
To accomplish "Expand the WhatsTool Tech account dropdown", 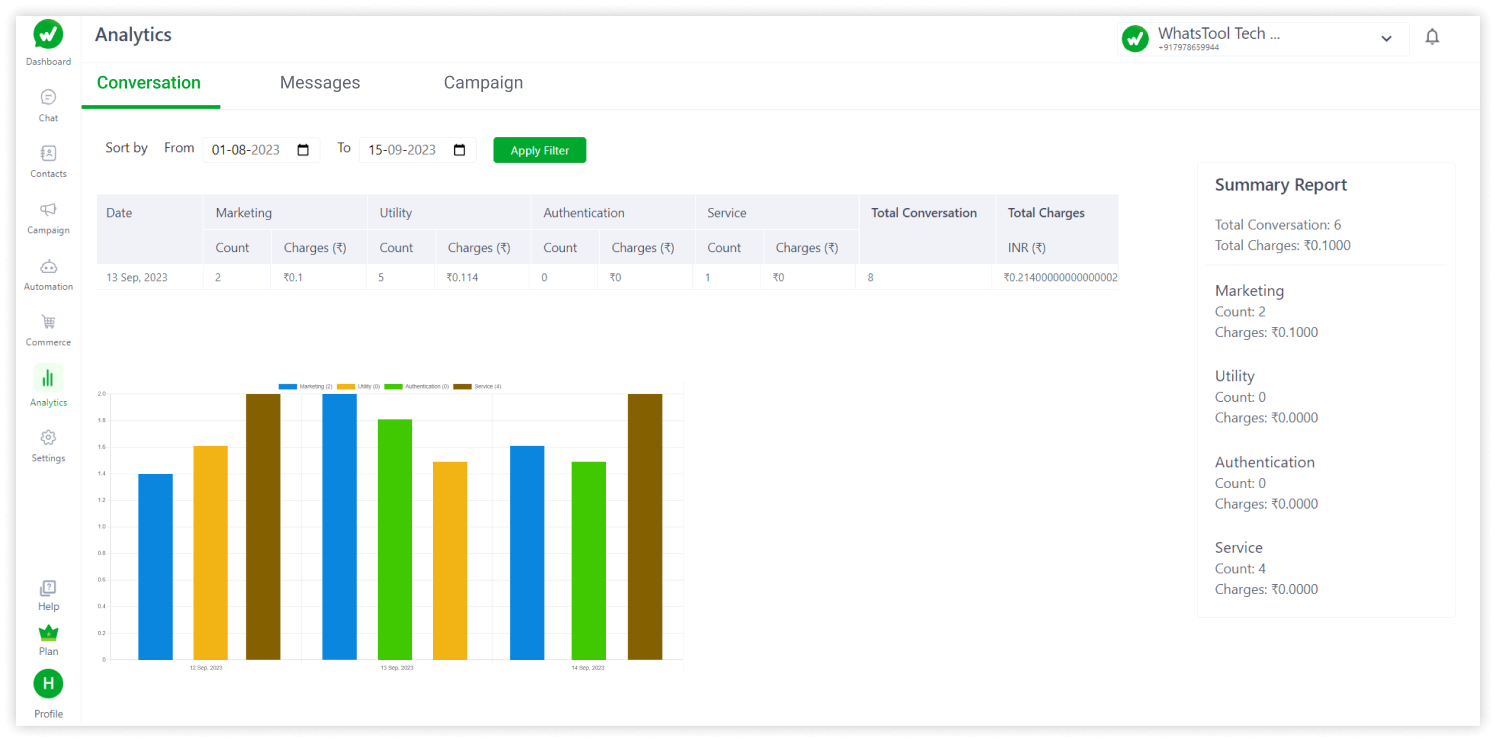I will [x=1386, y=37].
